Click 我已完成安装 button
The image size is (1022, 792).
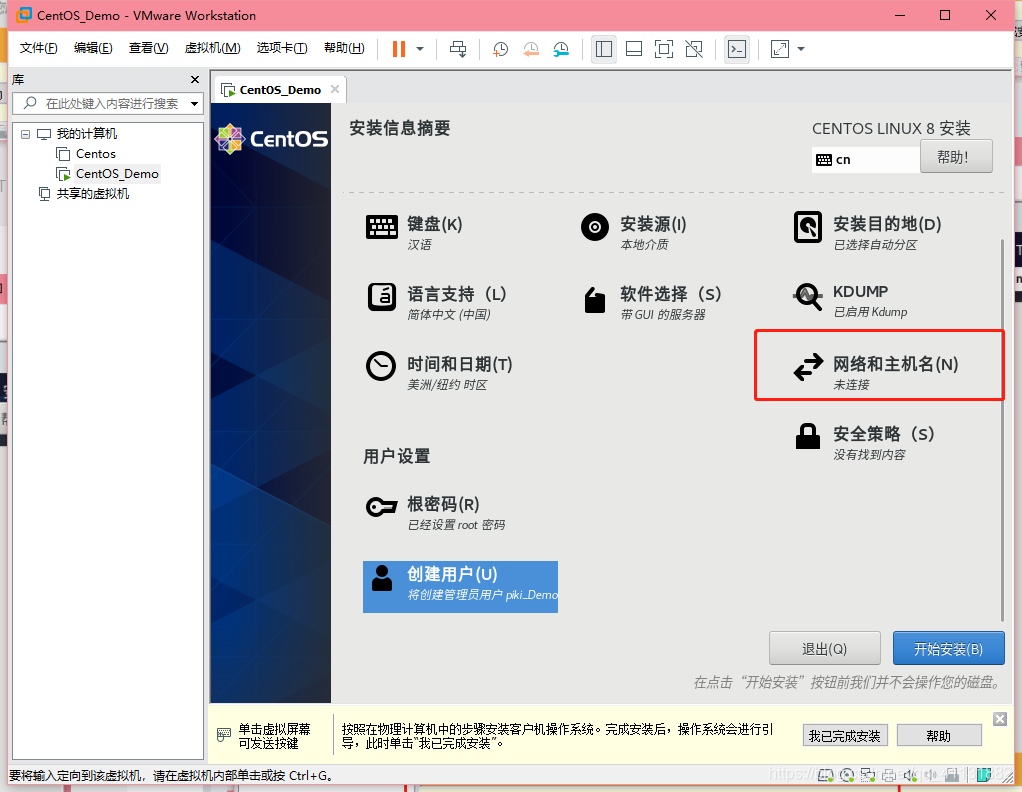pos(844,735)
